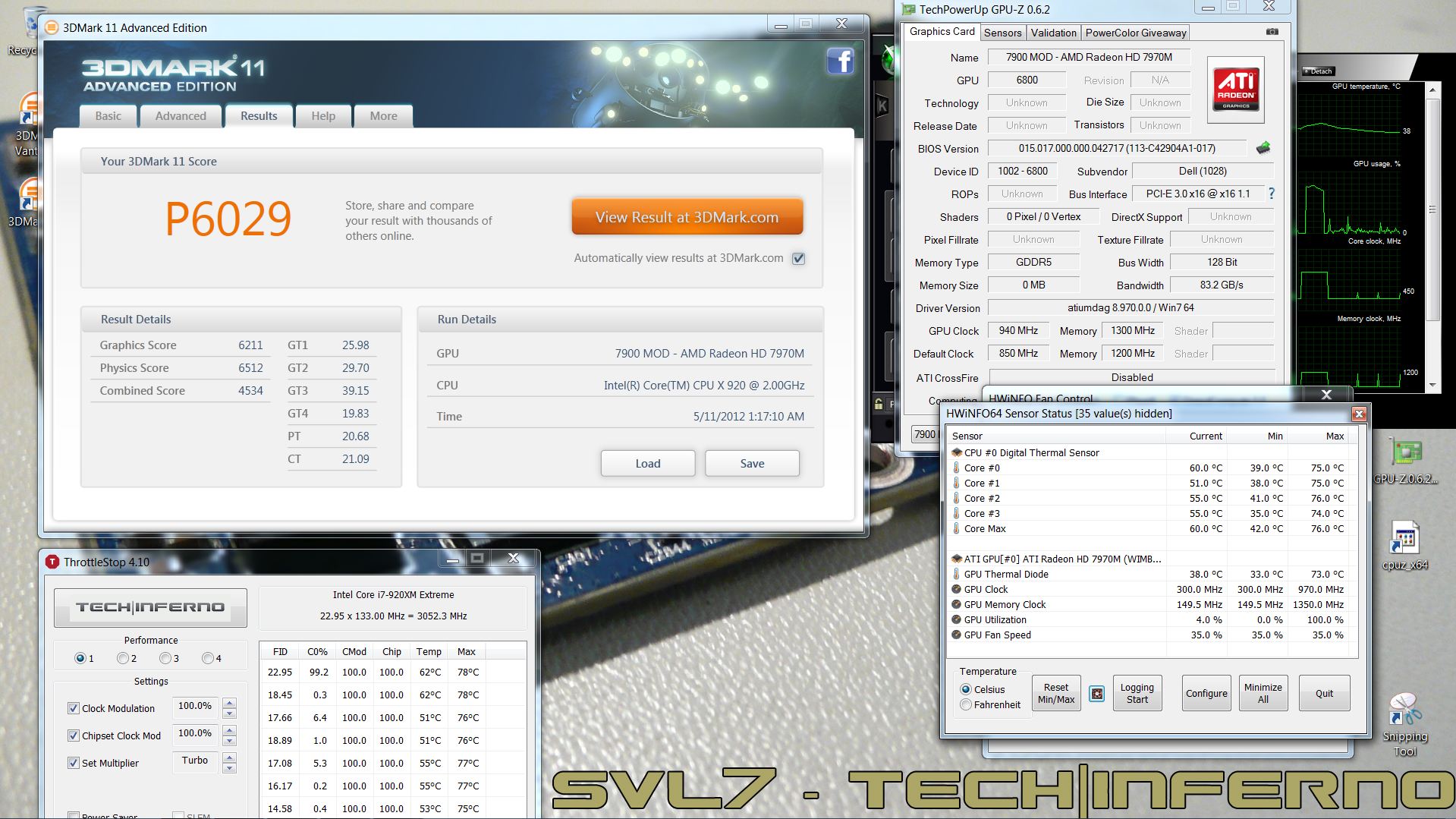Image resolution: width=1456 pixels, height=819 pixels.
Task: Select performance profile 2 in ThrottleStop
Action: [x=123, y=658]
